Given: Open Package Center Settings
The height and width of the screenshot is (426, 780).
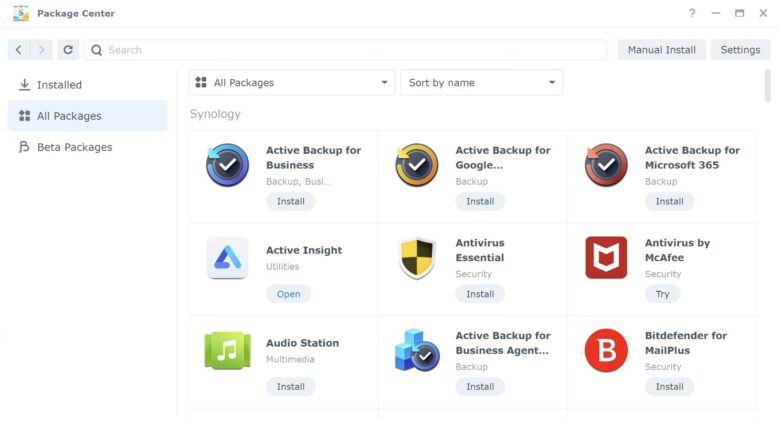Looking at the screenshot, I should pos(740,50).
